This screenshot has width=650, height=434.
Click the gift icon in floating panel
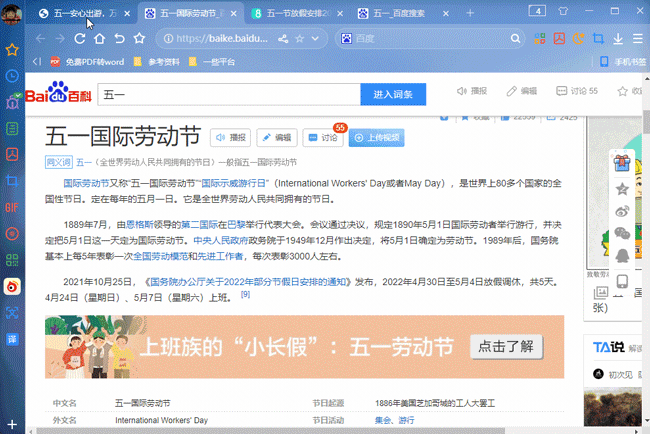pos(622,163)
